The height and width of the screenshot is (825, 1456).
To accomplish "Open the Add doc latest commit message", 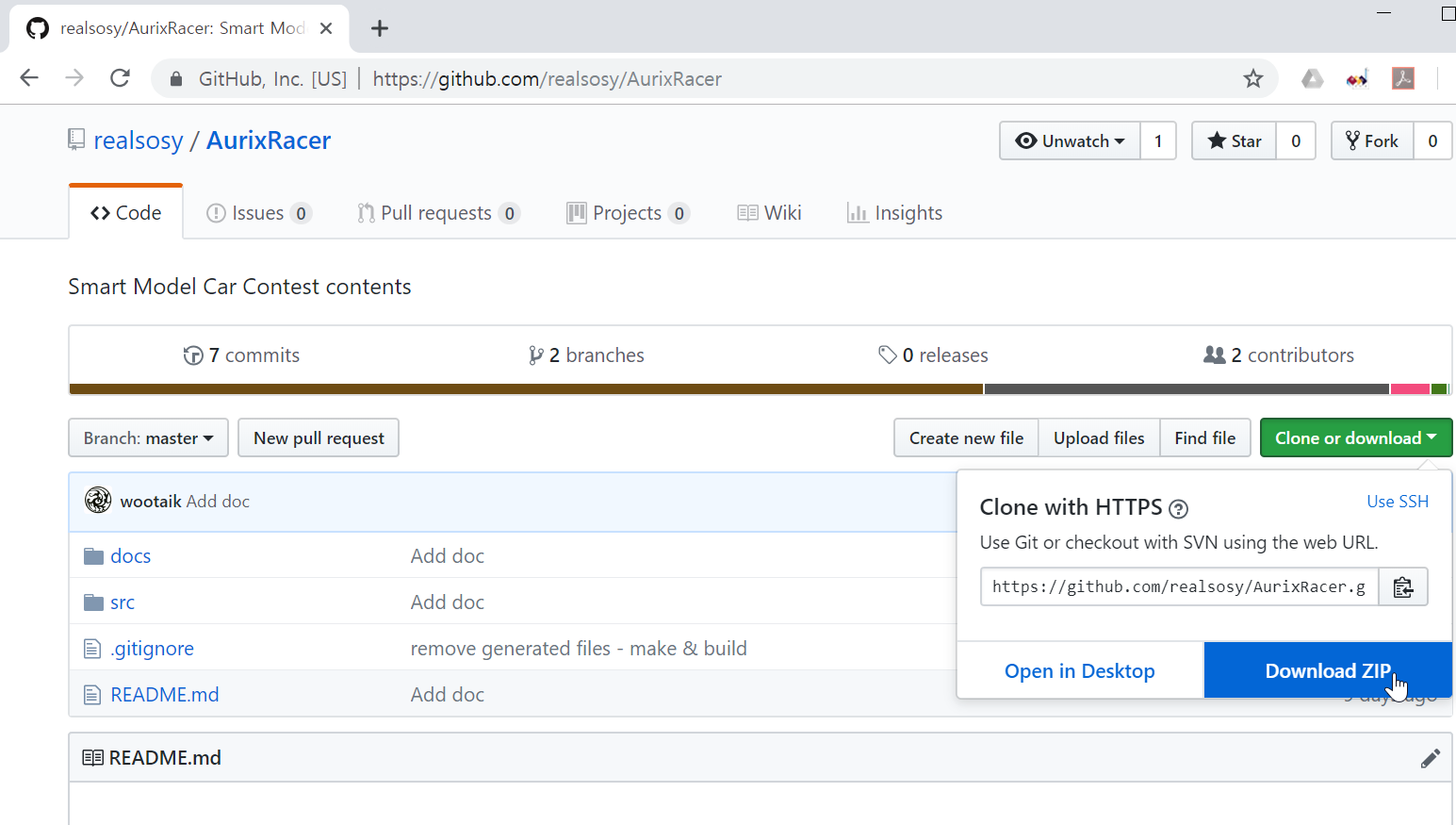I will (x=218, y=502).
